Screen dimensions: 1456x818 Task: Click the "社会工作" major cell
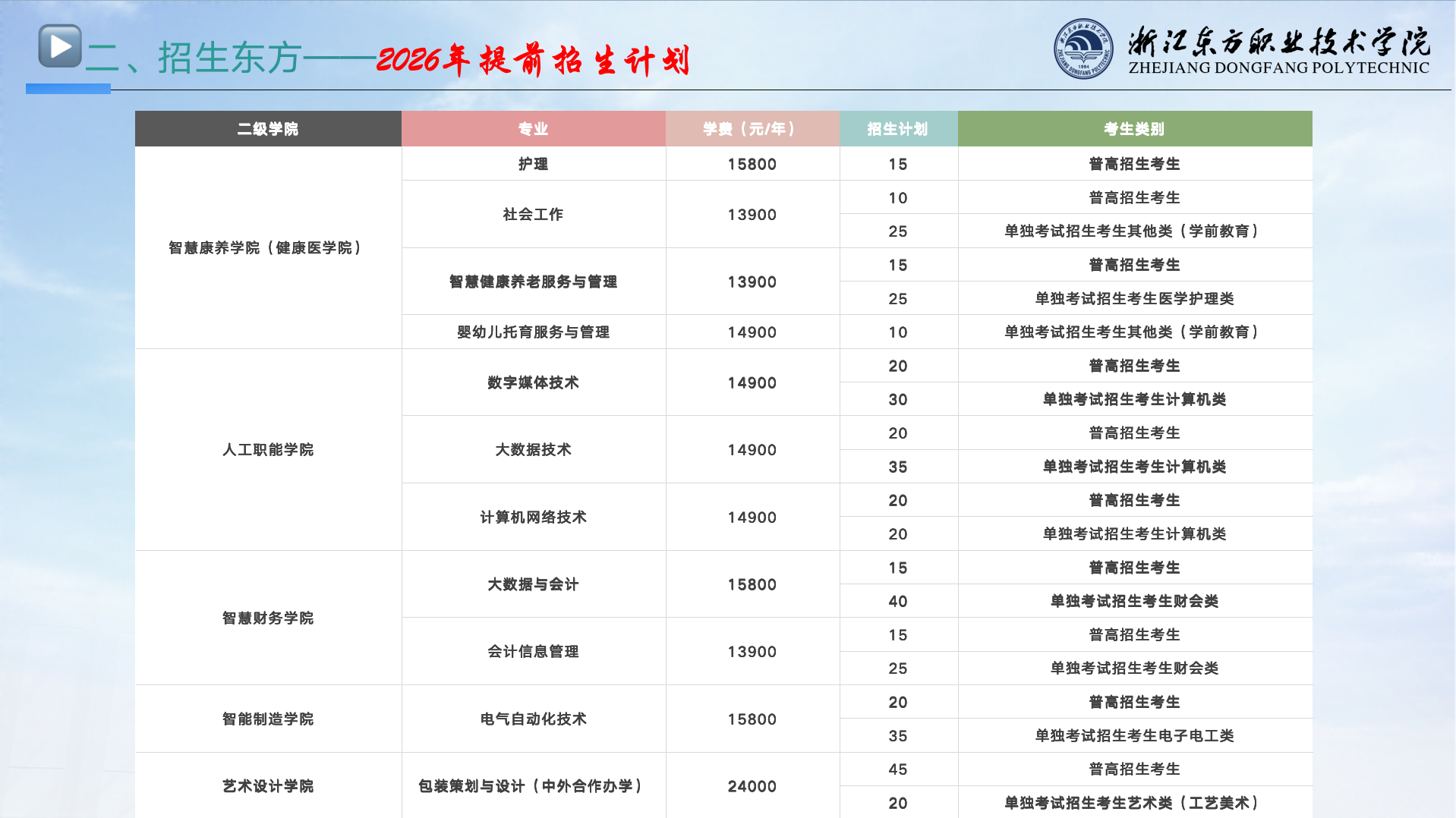pyautogui.click(x=534, y=214)
